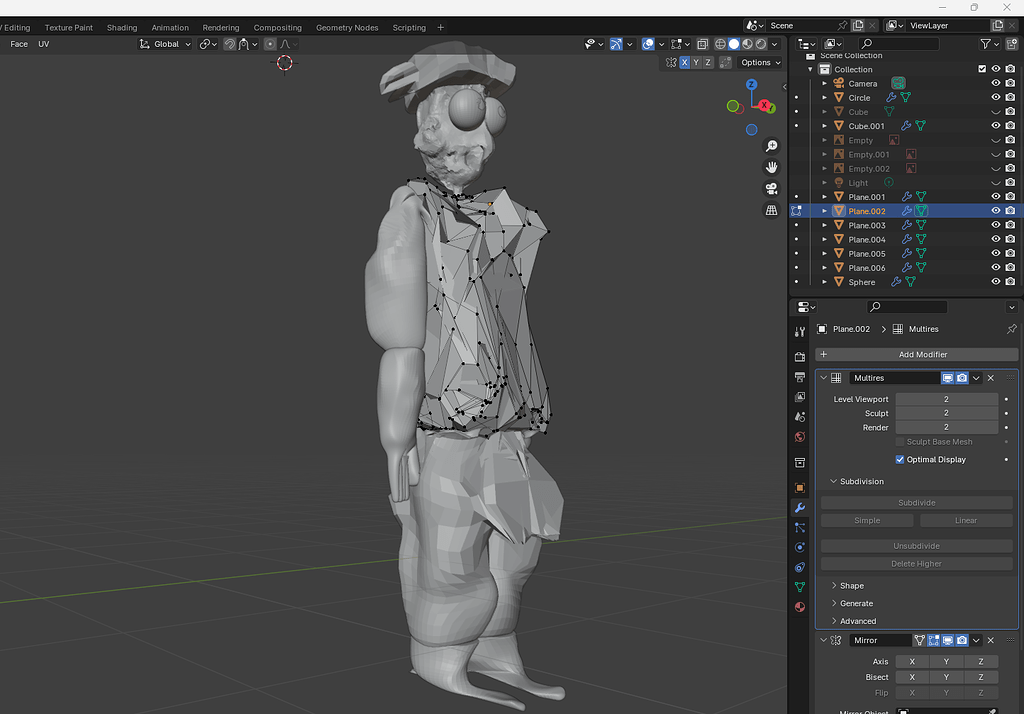Screen dimensions: 1024x714
Task: Switch to wireframe viewport shading
Action: 720,44
